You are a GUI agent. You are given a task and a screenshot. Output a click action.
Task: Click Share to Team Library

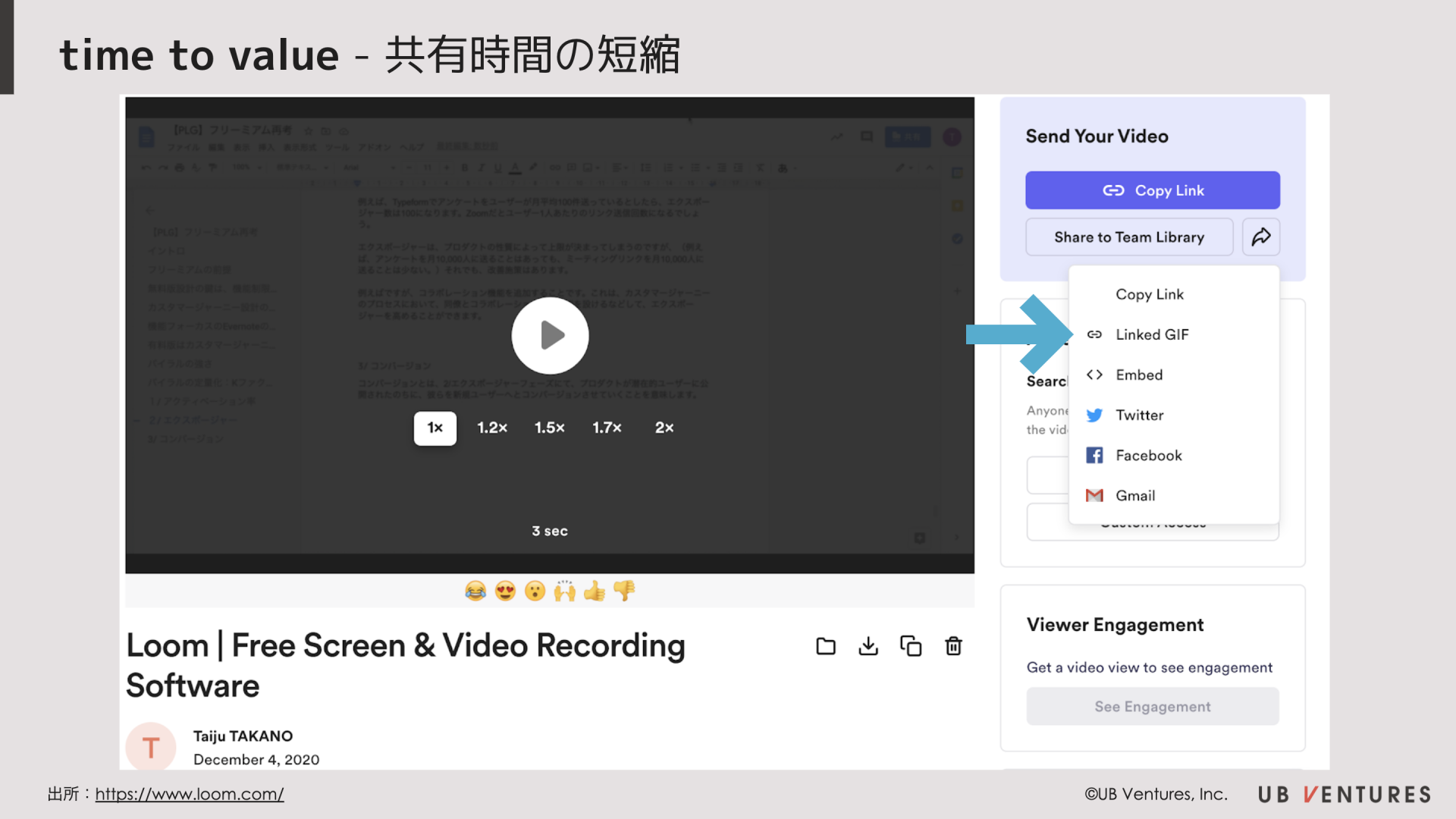pyautogui.click(x=1129, y=237)
